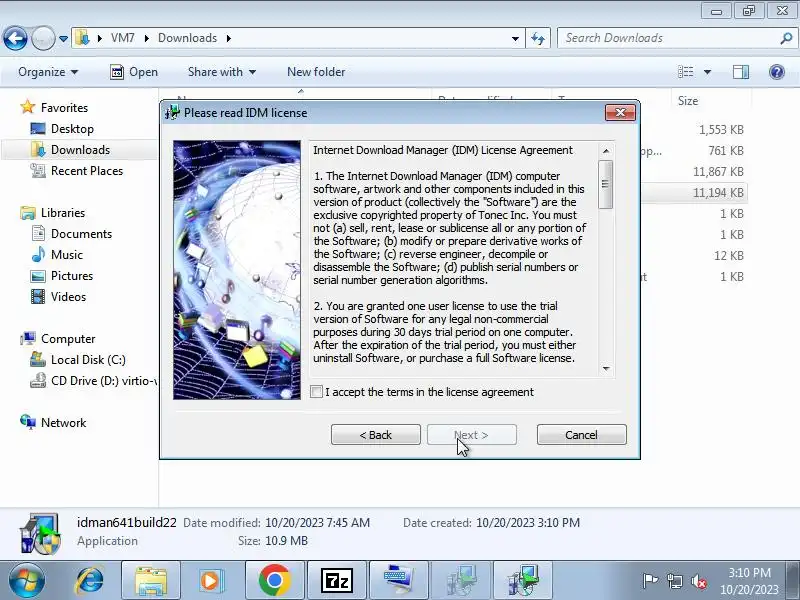Click the active IDM installer taskbar icon
The height and width of the screenshot is (600, 800).
click(x=523, y=580)
